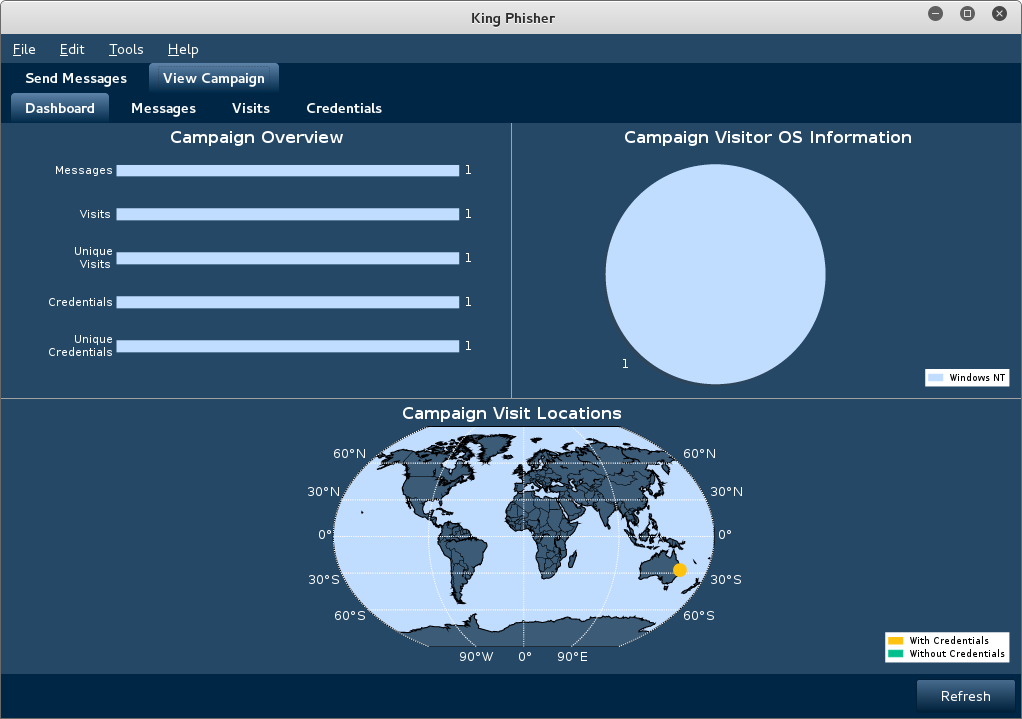Minimize the King Phisher window
1022x719 pixels.
tap(935, 14)
